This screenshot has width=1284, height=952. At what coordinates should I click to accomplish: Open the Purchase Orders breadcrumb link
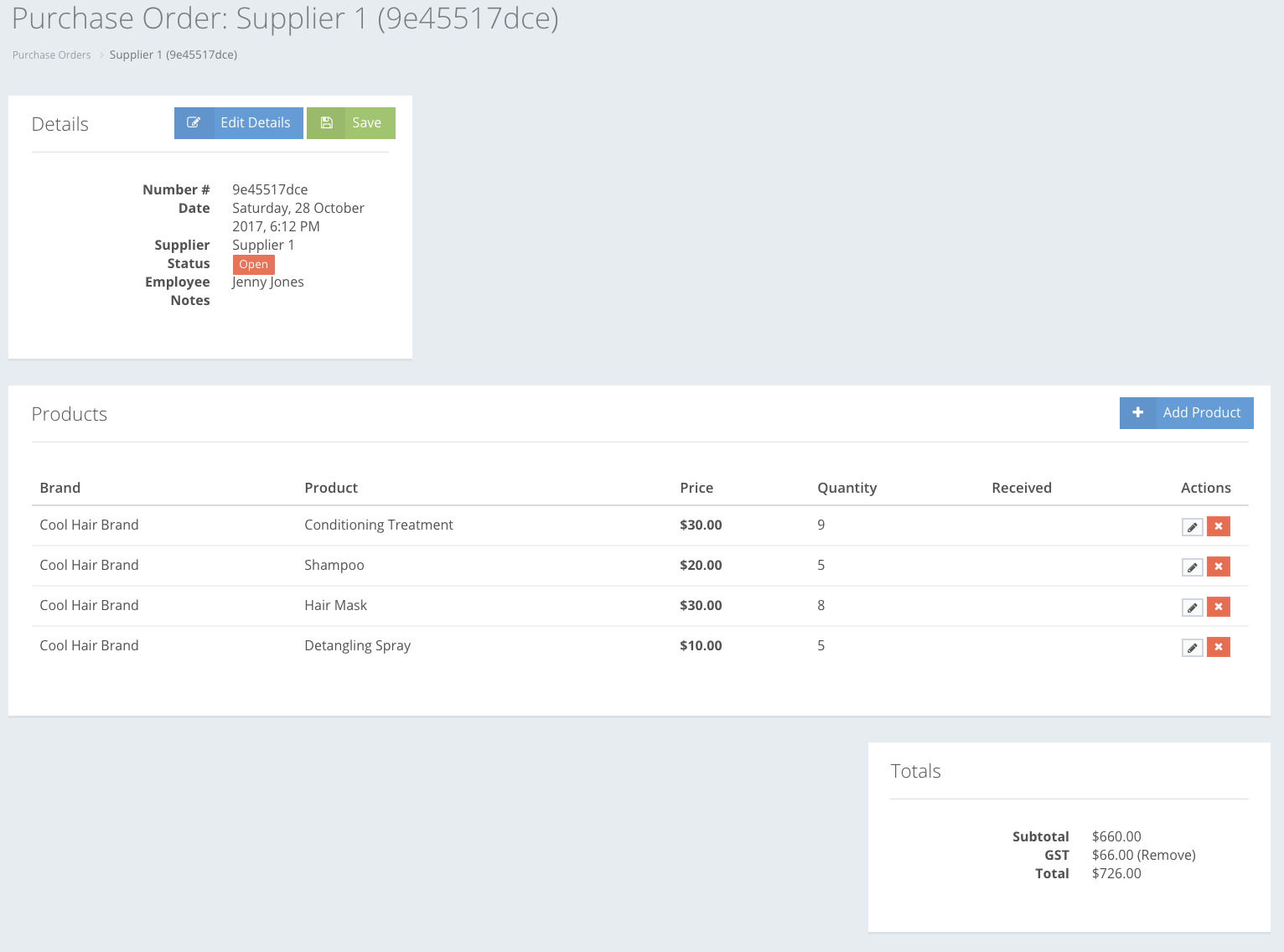[51, 55]
